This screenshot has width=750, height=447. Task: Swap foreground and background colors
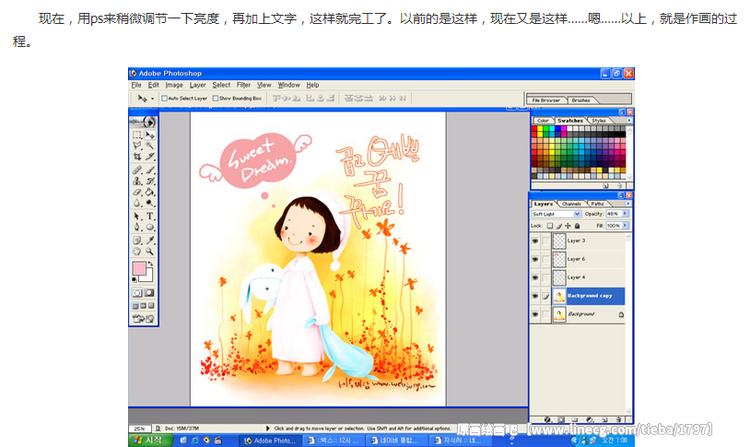pos(151,263)
